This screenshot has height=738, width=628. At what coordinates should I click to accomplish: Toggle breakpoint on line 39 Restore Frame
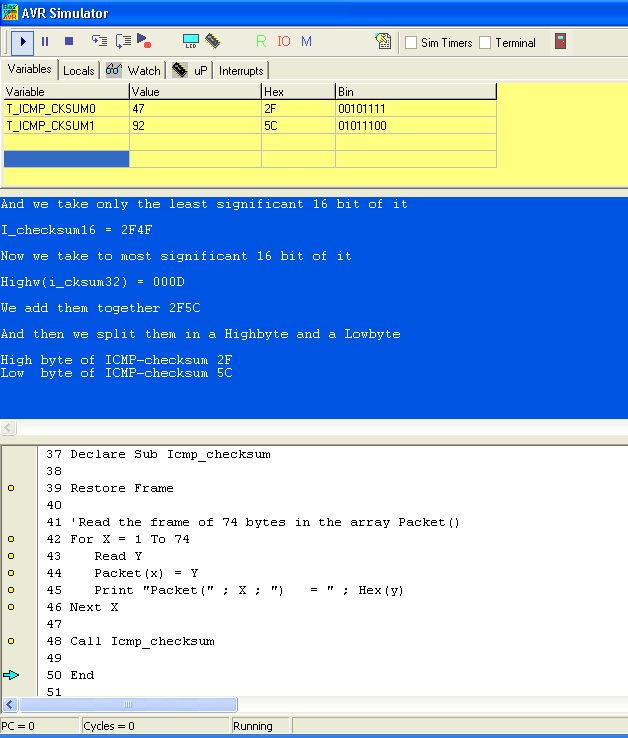tap(11, 488)
